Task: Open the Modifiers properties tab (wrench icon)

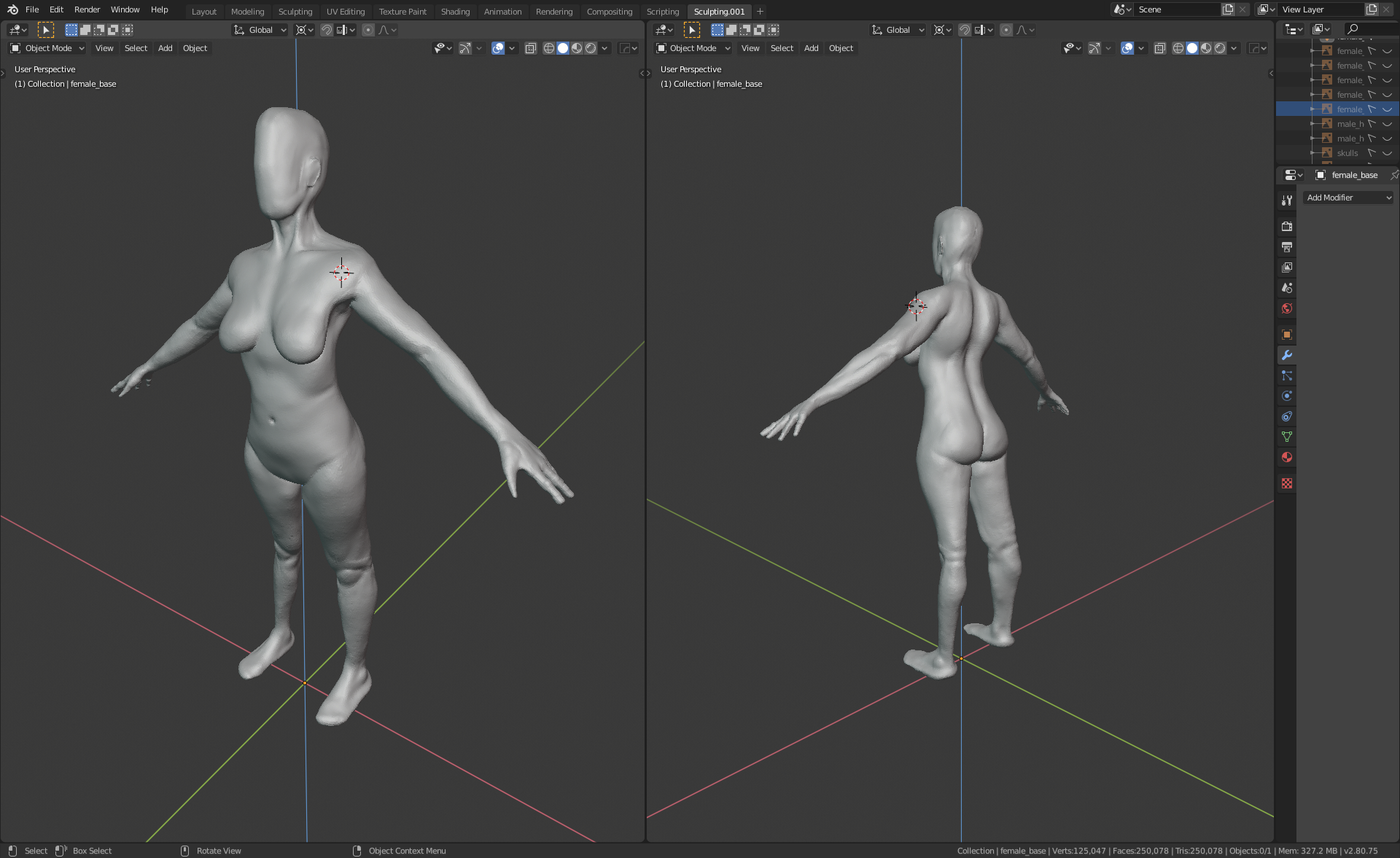Action: (x=1287, y=355)
